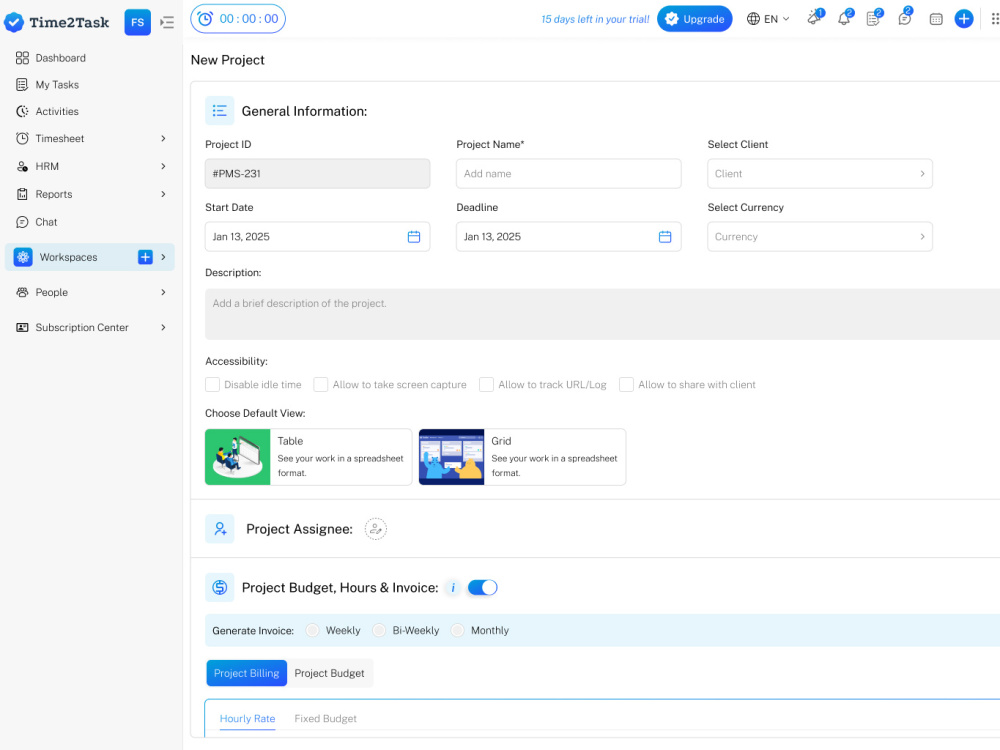The height and width of the screenshot is (750, 1000).
Task: Open Dashboard in sidebar
Action: 61,58
